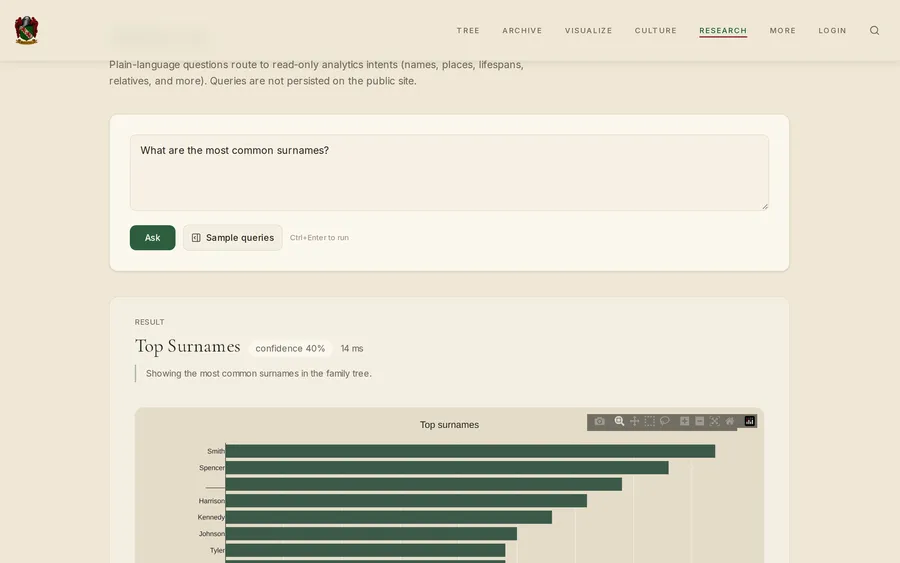Click the 'Harrison' axis label
This screenshot has height=563, width=900.
212,501
